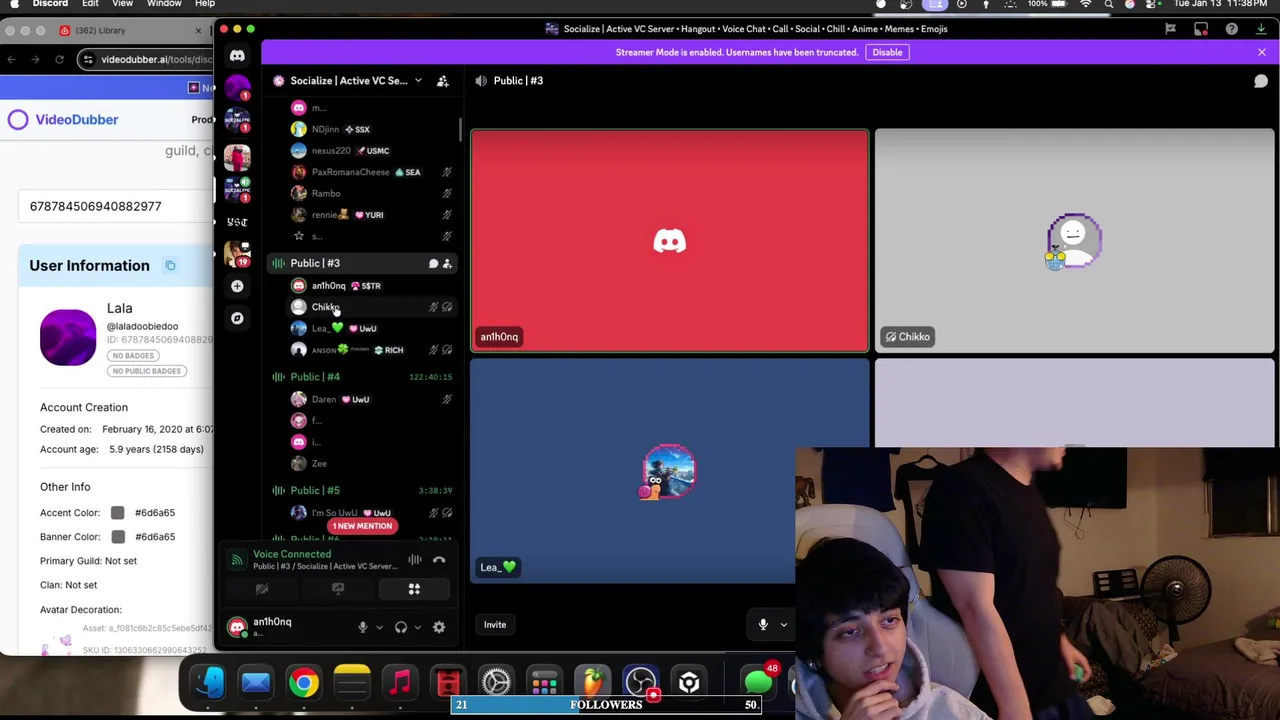The height and width of the screenshot is (720, 1280).
Task: Dismiss the Streamer Mode banner
Action: 1261,52
